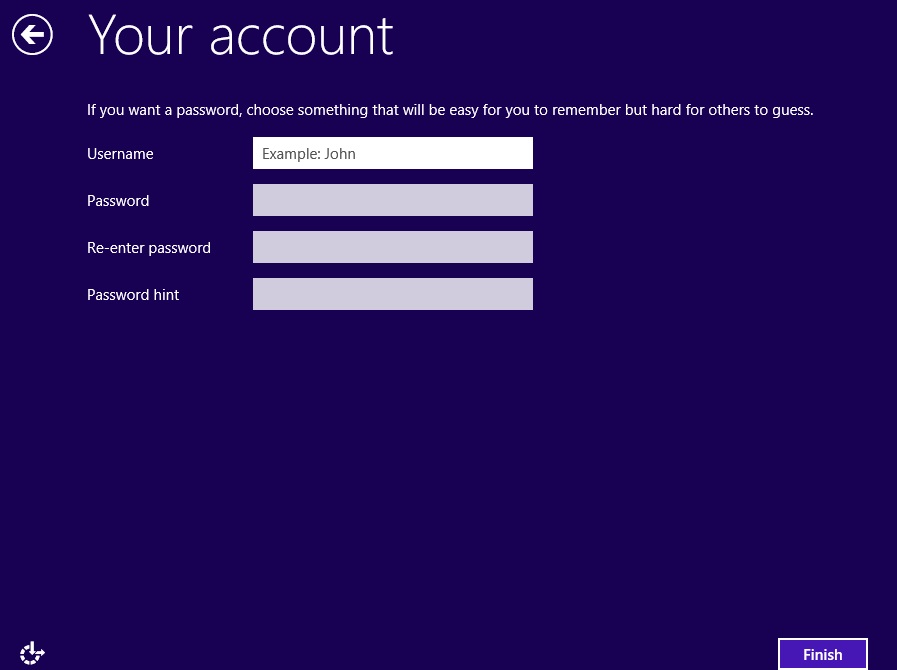The height and width of the screenshot is (670, 897).
Task: Click the 'Username' label
Action: (x=120, y=153)
